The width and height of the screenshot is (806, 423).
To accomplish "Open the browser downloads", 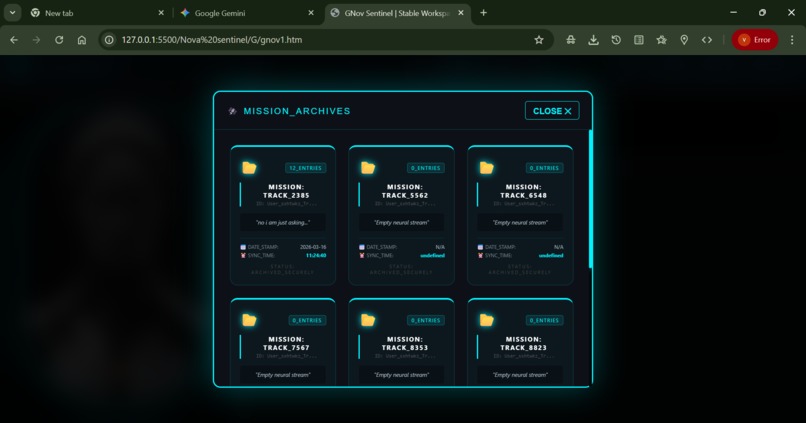I will click(x=593, y=40).
